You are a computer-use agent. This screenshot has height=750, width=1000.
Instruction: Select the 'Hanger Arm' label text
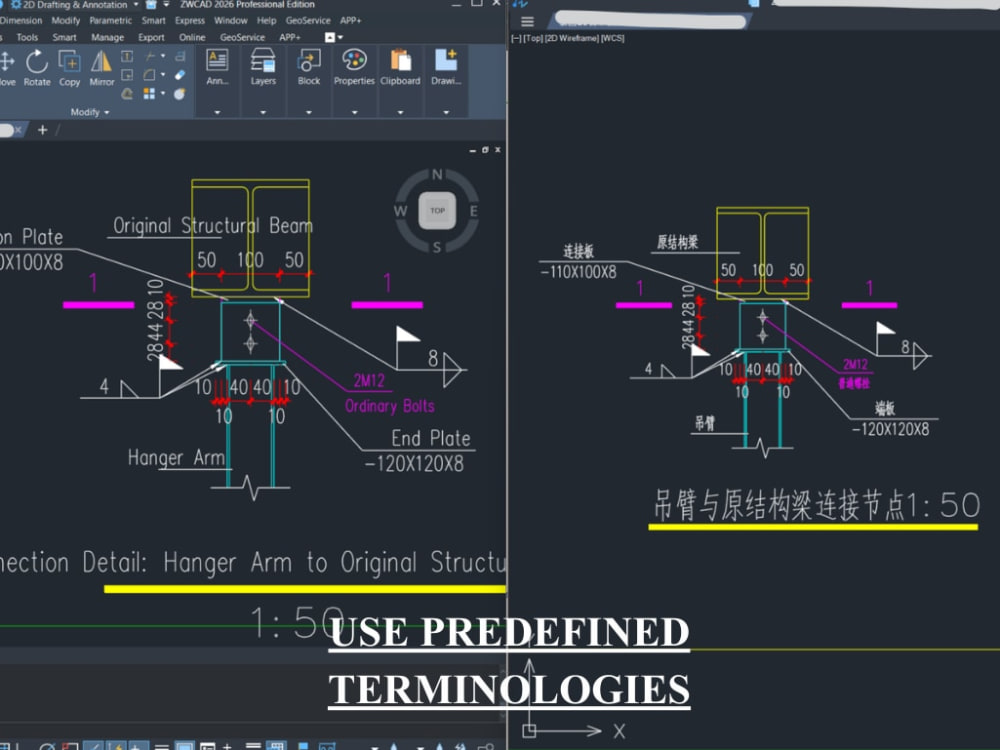(176, 457)
